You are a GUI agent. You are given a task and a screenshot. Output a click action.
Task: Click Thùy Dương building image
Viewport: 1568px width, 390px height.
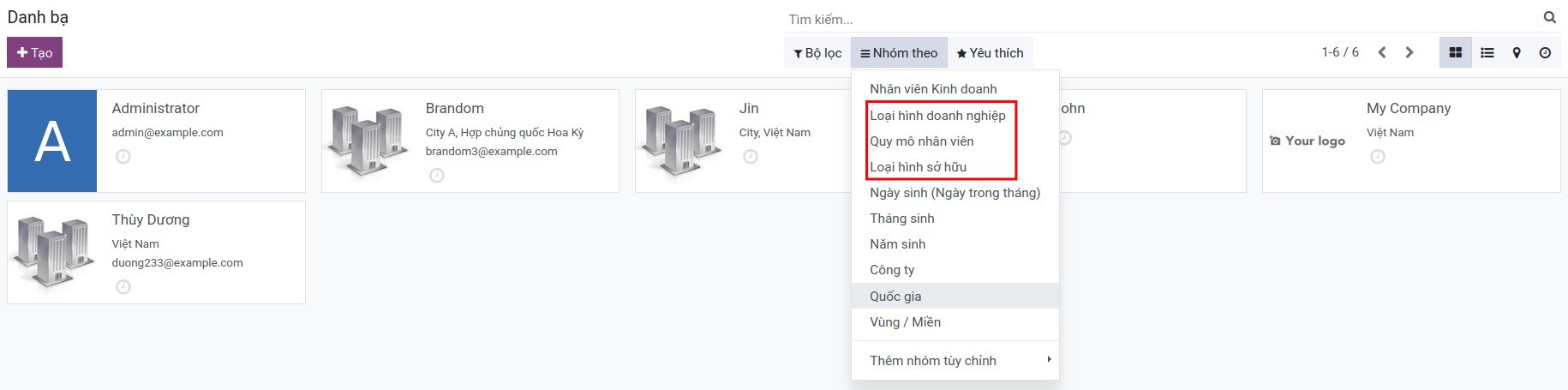click(53, 253)
